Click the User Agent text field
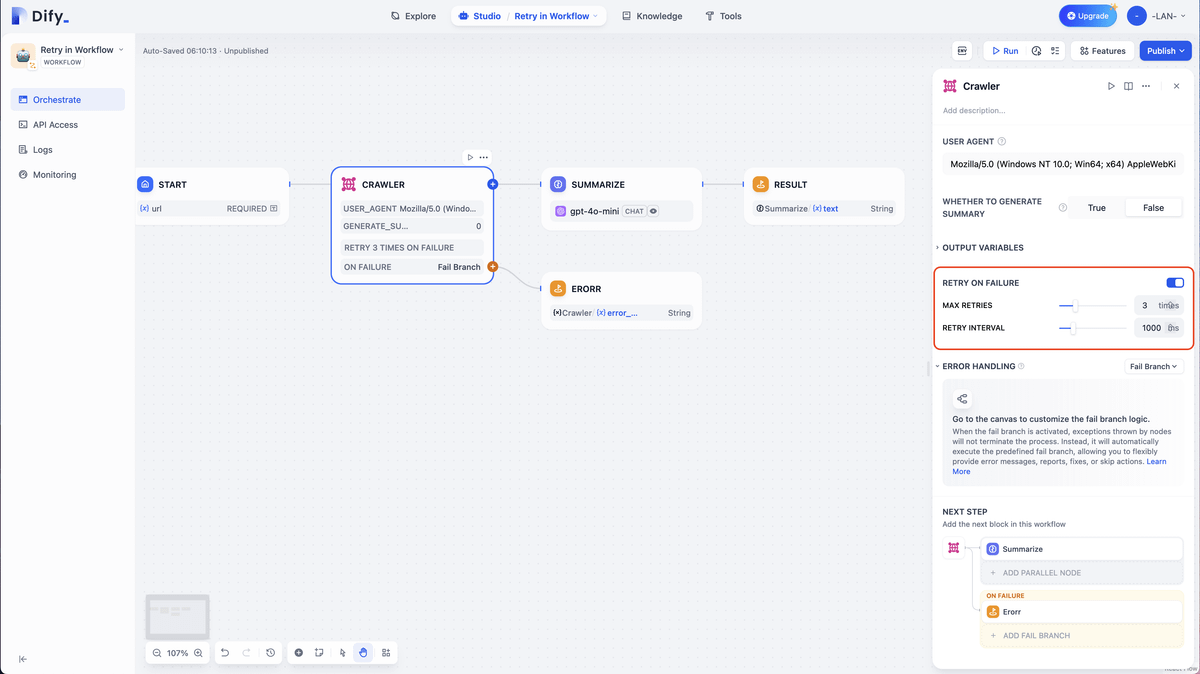The height and width of the screenshot is (674, 1200). pyautogui.click(x=1063, y=164)
